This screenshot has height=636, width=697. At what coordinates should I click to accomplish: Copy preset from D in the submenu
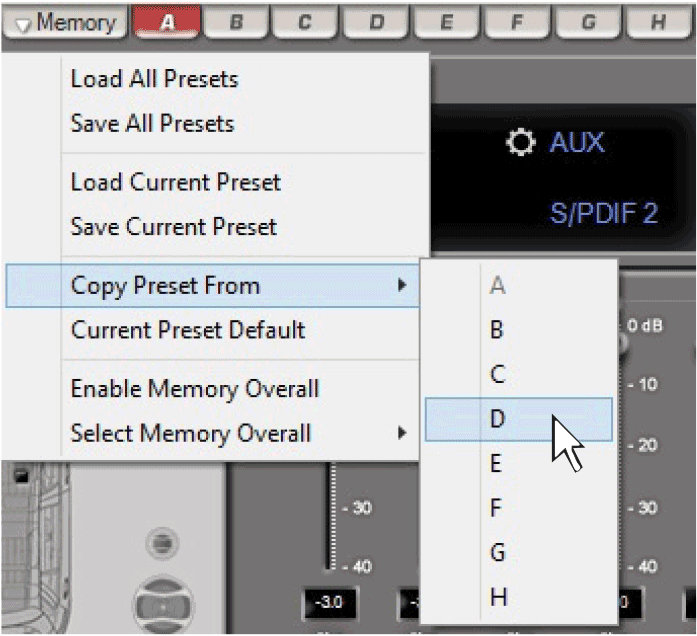click(519, 419)
